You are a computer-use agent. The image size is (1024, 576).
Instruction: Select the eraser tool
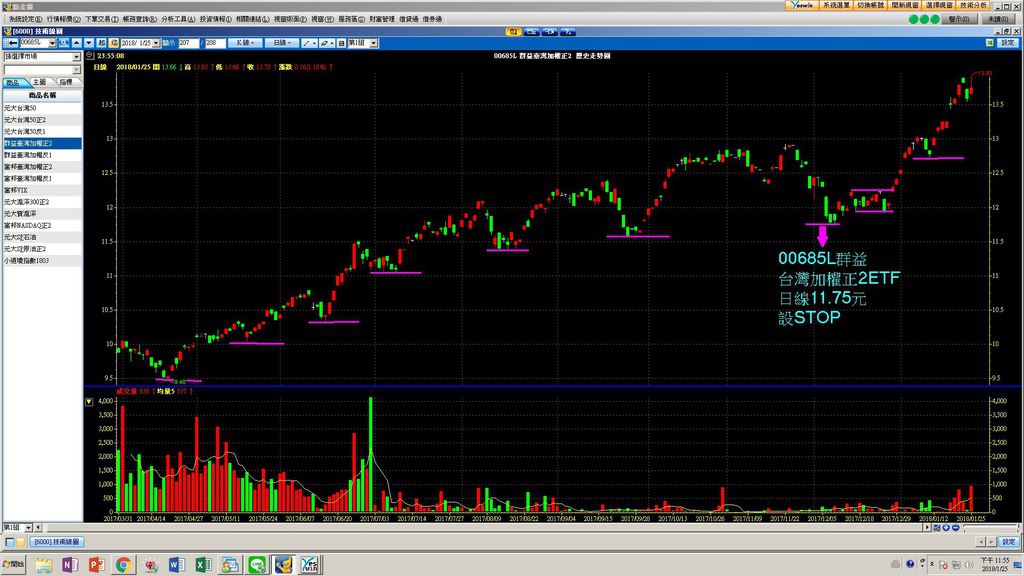click(324, 43)
